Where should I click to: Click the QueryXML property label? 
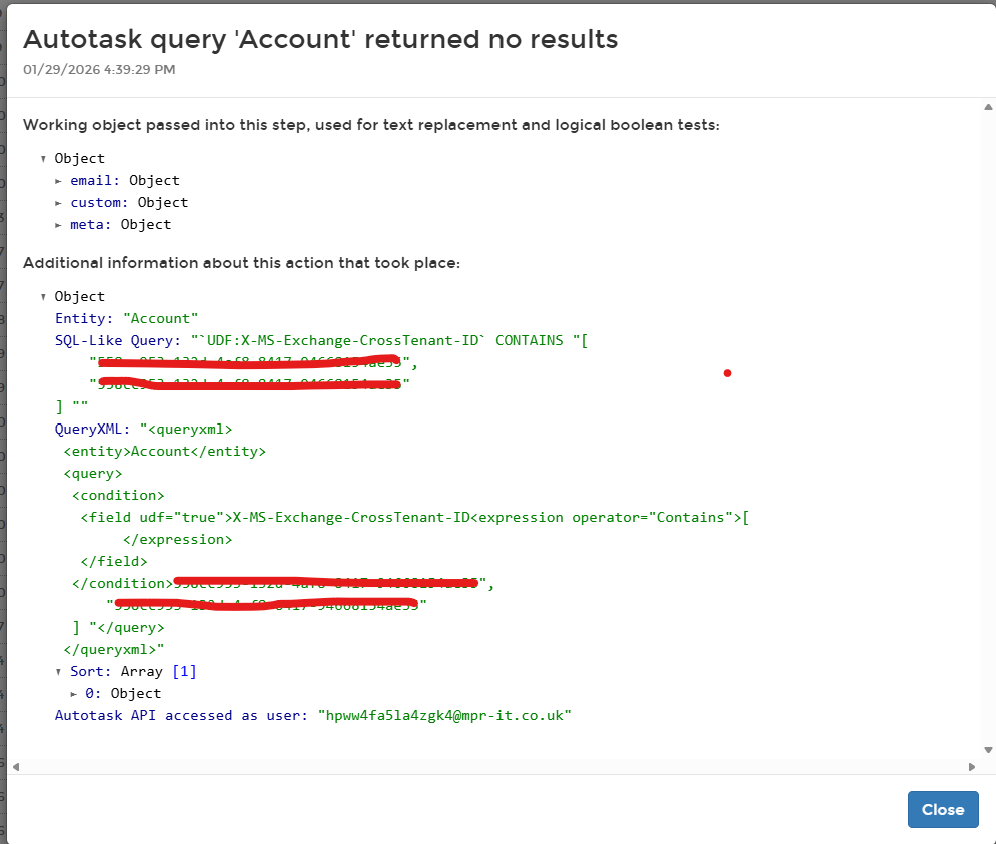pos(92,429)
